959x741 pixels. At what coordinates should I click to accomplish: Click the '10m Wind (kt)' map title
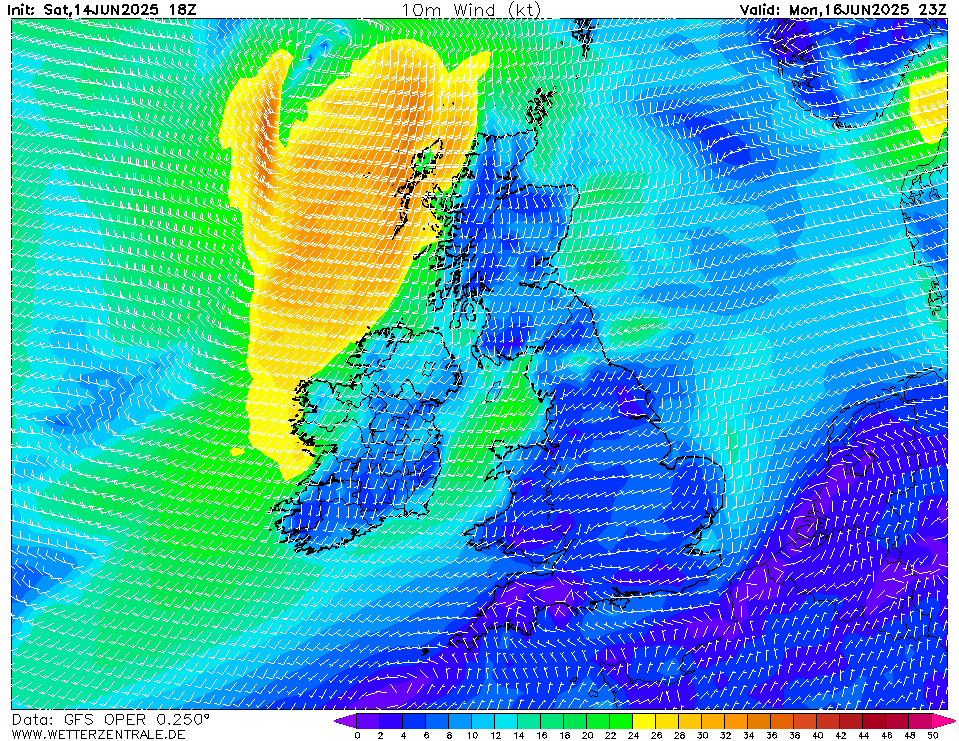click(x=472, y=10)
